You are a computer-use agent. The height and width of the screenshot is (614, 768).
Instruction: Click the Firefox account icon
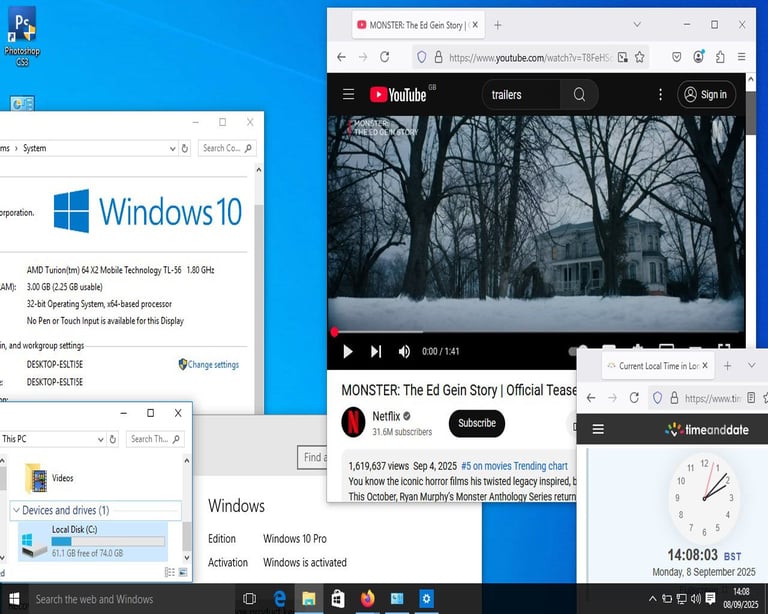point(698,57)
